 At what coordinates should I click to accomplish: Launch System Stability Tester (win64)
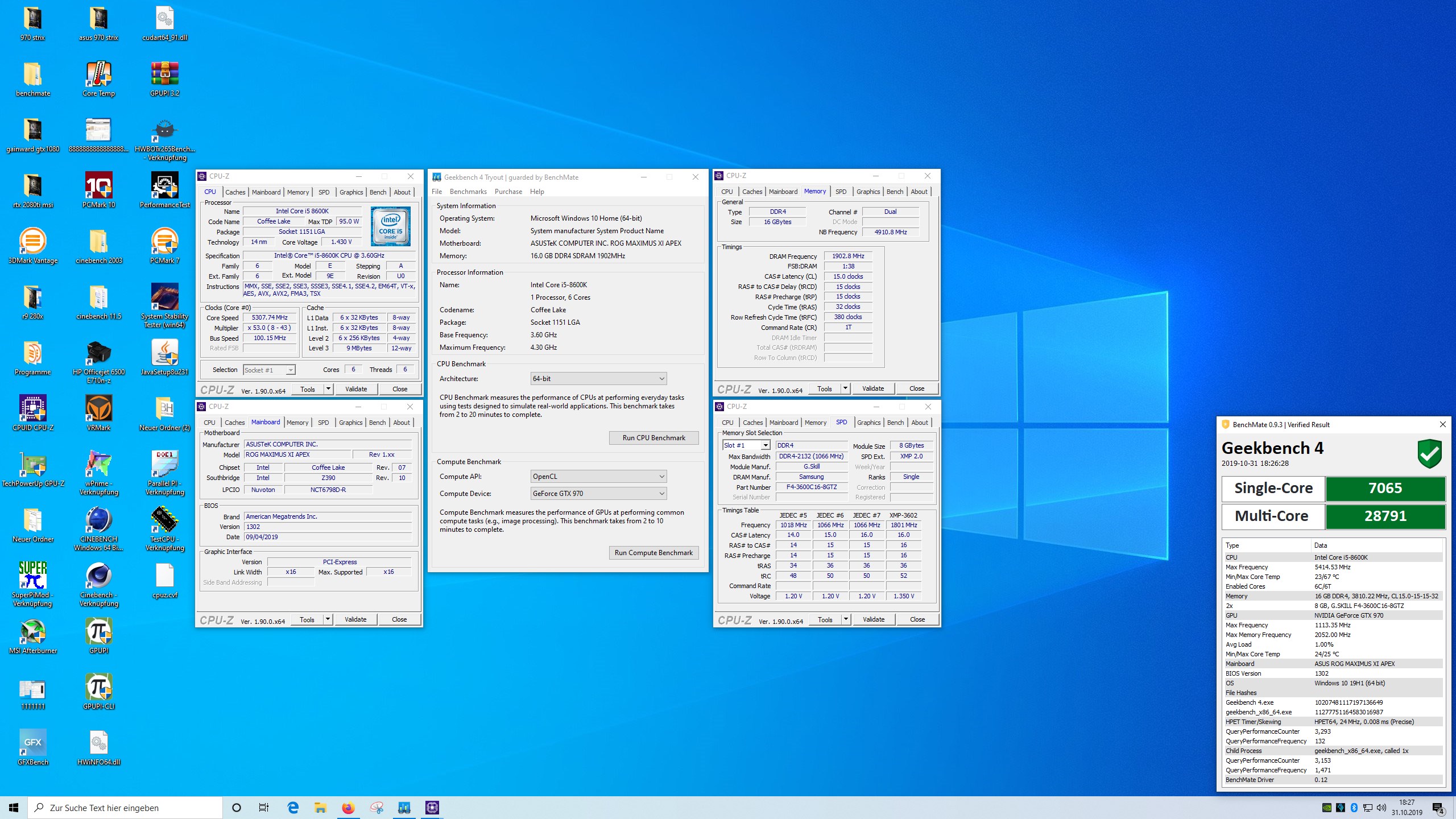pyautogui.click(x=165, y=305)
